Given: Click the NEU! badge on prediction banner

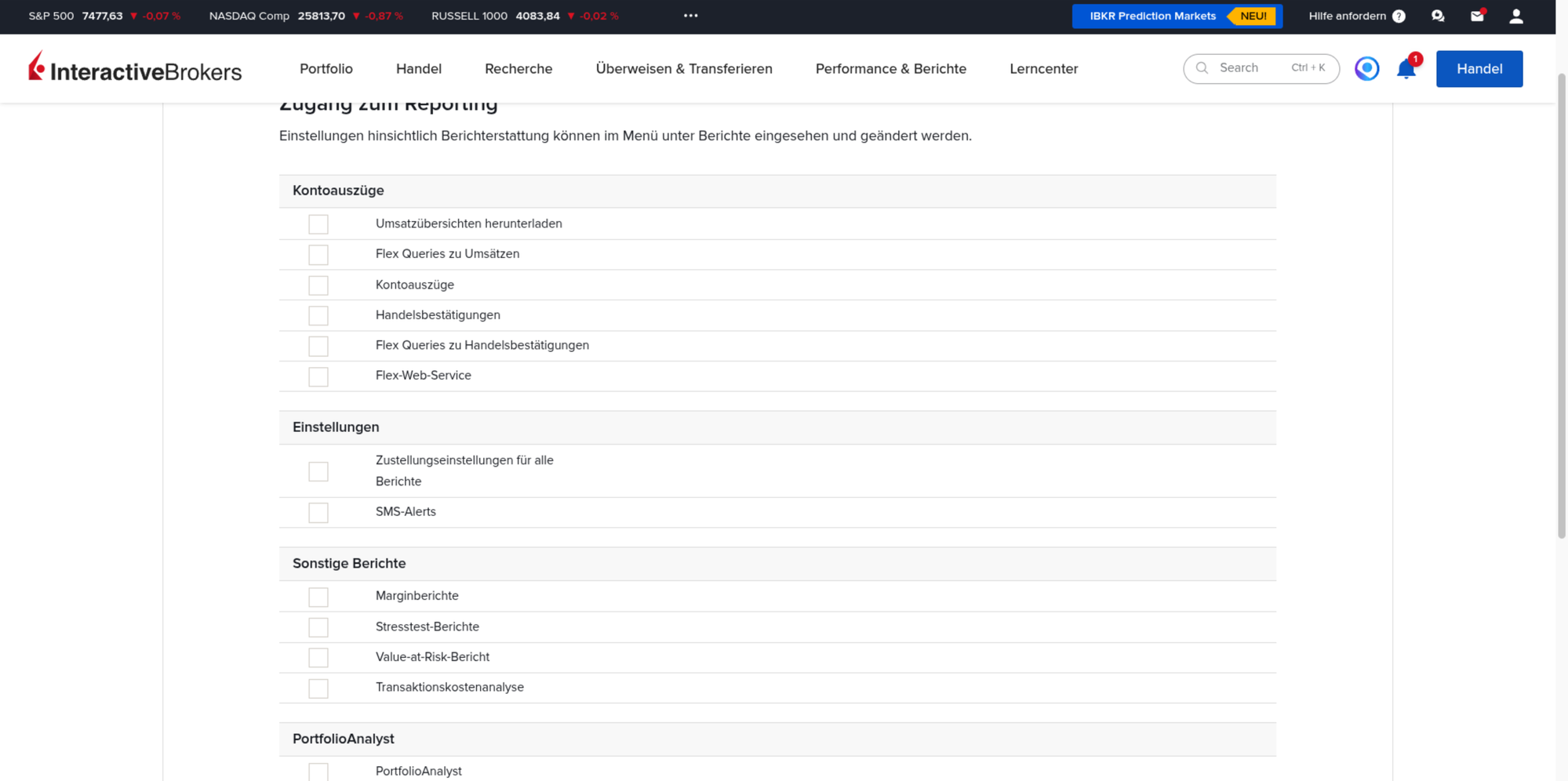Looking at the screenshot, I should [1253, 16].
